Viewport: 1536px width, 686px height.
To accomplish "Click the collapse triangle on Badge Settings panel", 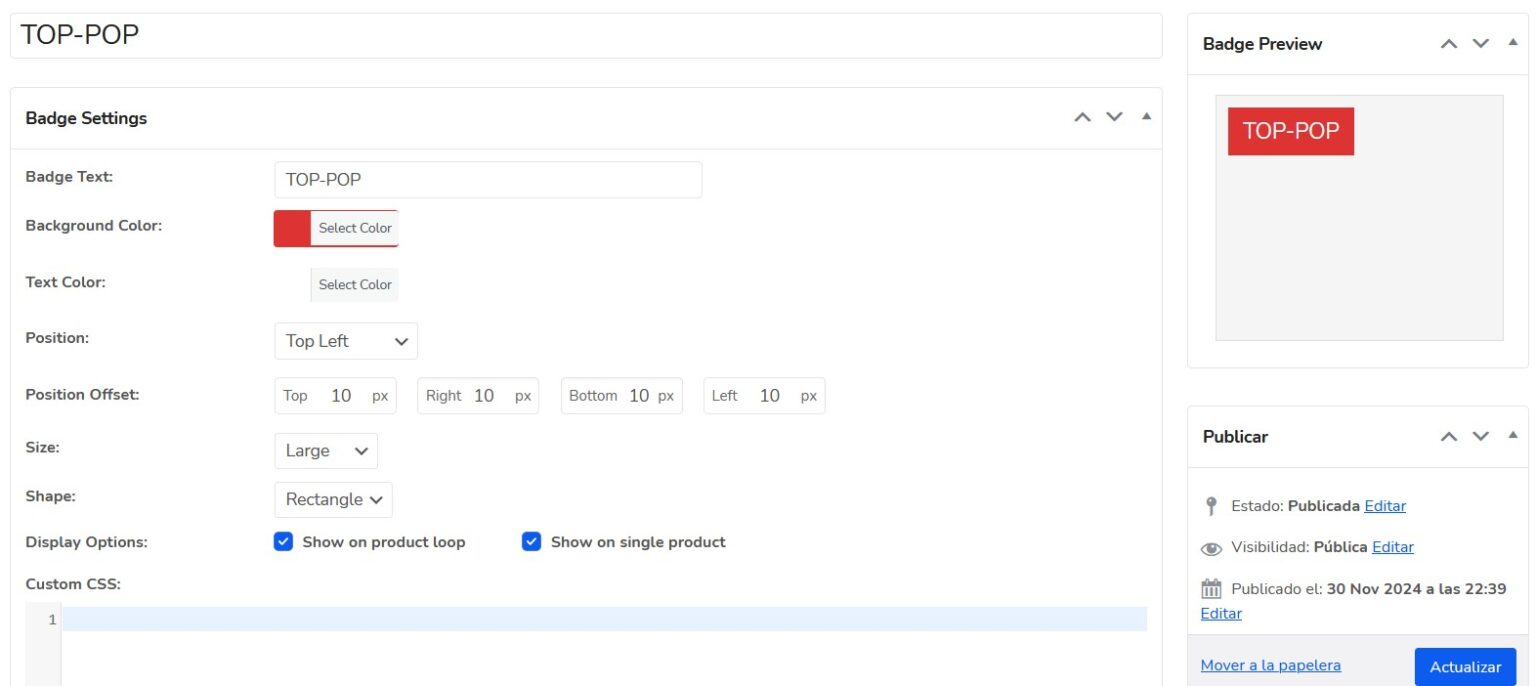I will [x=1146, y=115].
